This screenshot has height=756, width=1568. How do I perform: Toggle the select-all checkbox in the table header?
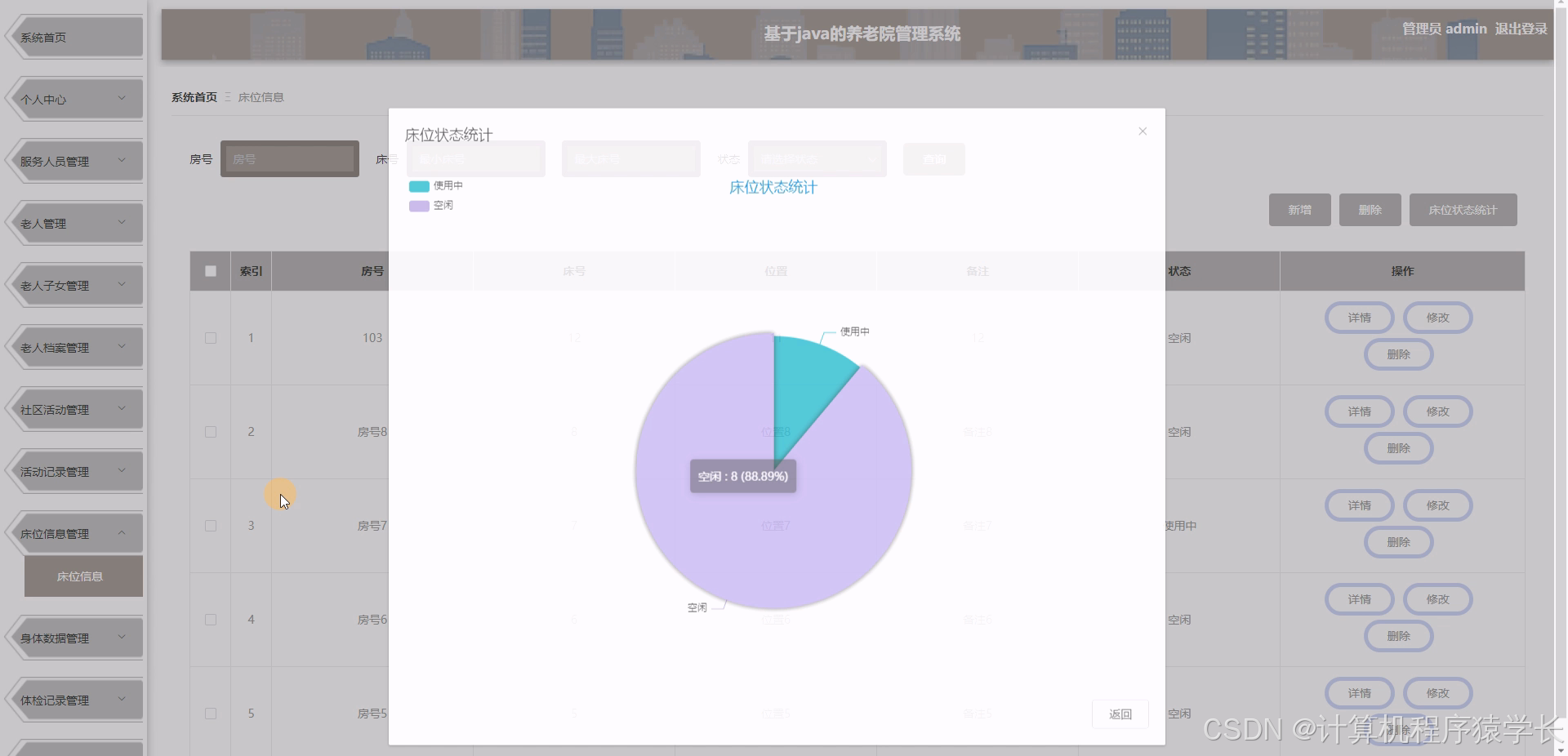coord(210,270)
